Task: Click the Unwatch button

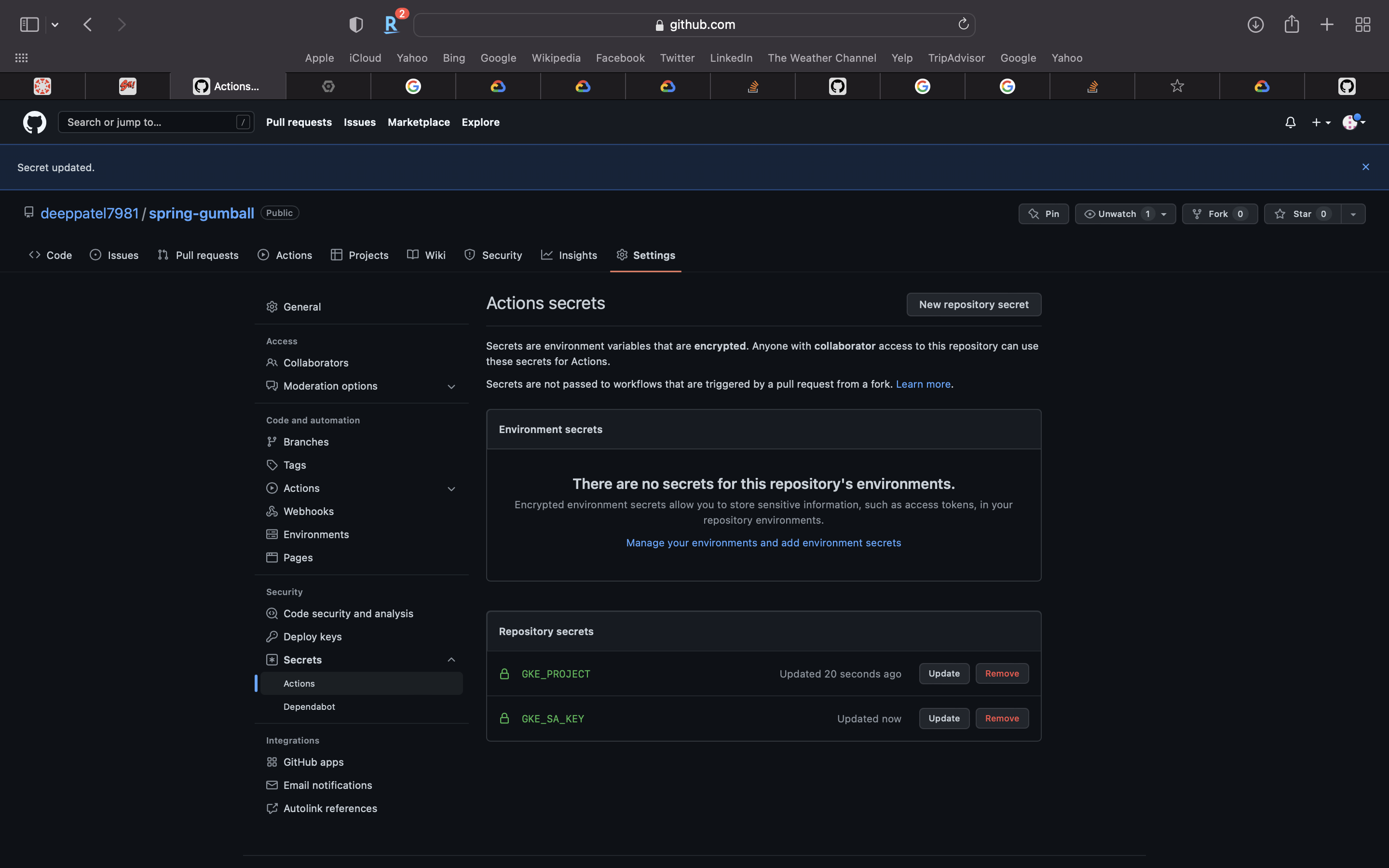Action: [1117, 214]
